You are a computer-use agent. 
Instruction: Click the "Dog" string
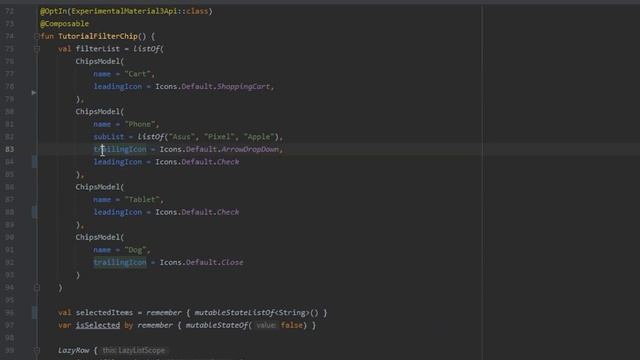click(136, 250)
